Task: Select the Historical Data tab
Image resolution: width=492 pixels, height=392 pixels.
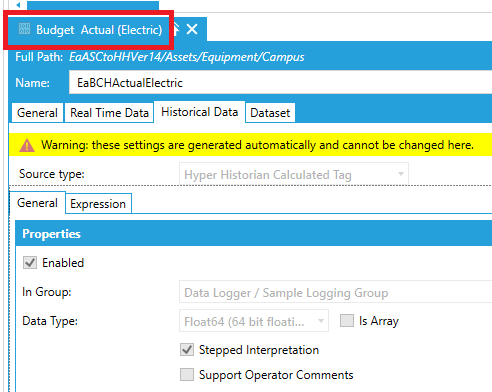Action: (x=199, y=112)
